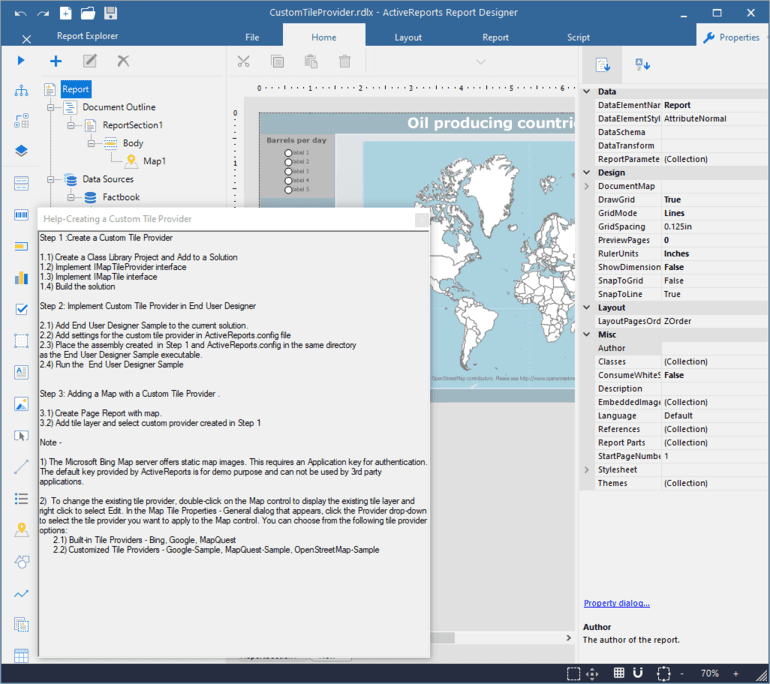Collapse the ReportSection1 tree node
Viewport: 770px width, 684px height.
coord(71,125)
